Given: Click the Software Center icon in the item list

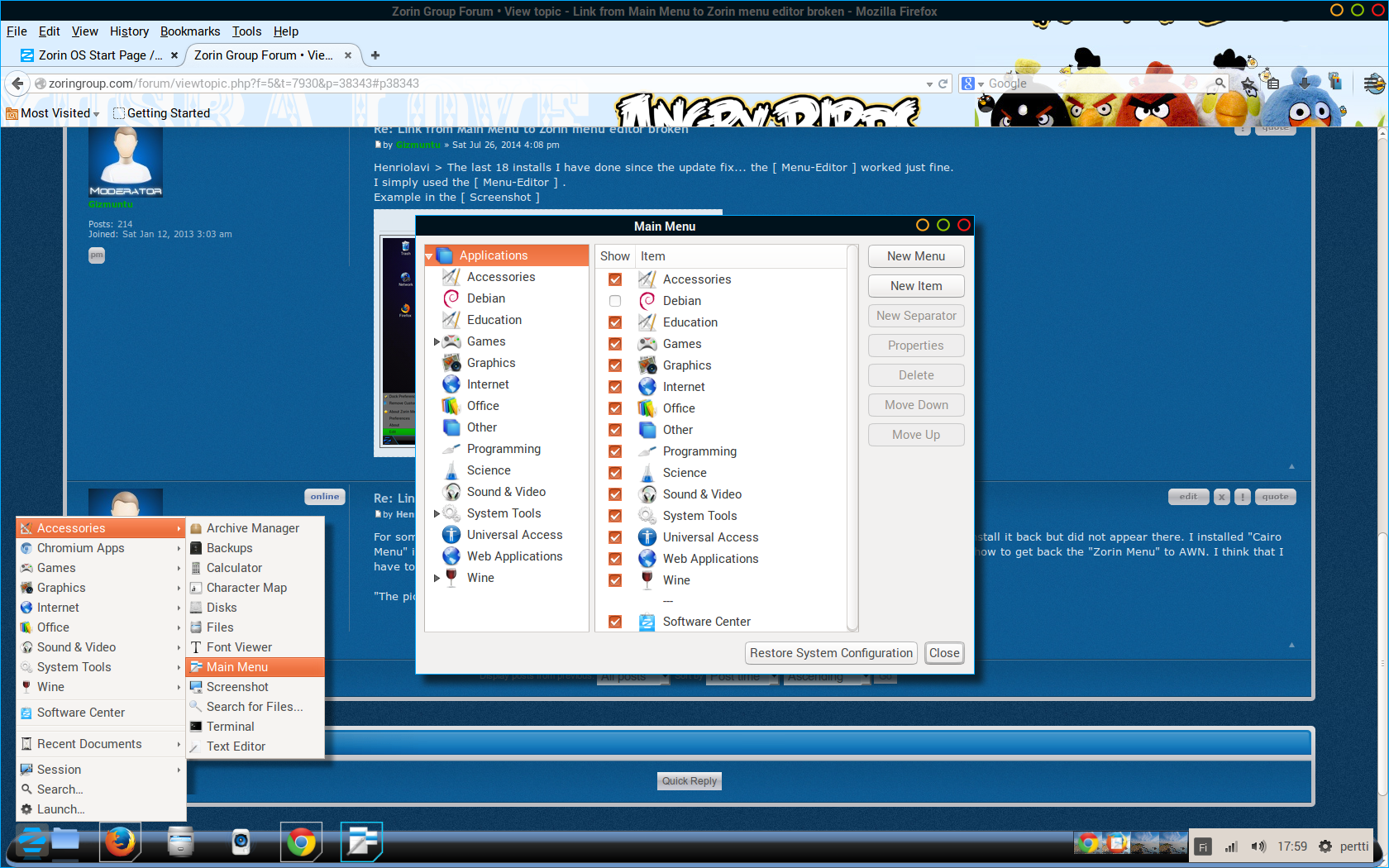Looking at the screenshot, I should click(x=647, y=622).
